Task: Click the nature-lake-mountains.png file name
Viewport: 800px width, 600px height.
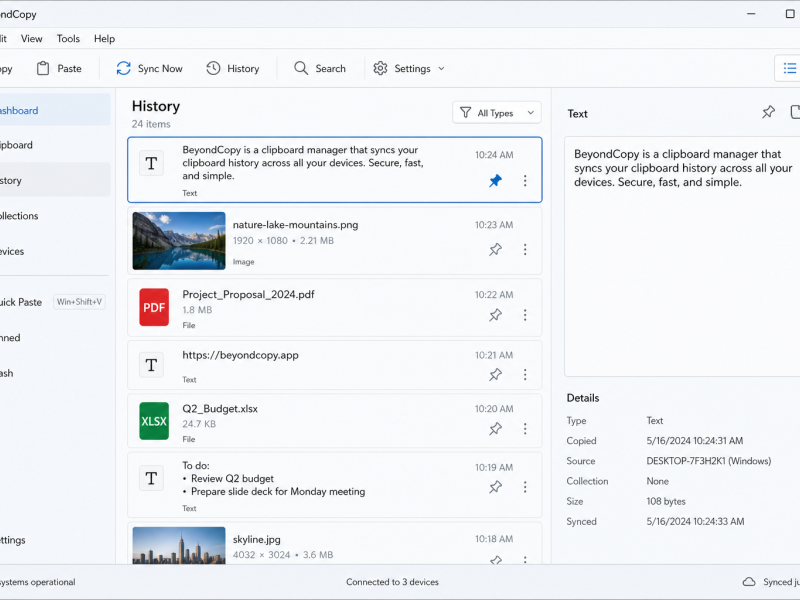Action: (295, 224)
